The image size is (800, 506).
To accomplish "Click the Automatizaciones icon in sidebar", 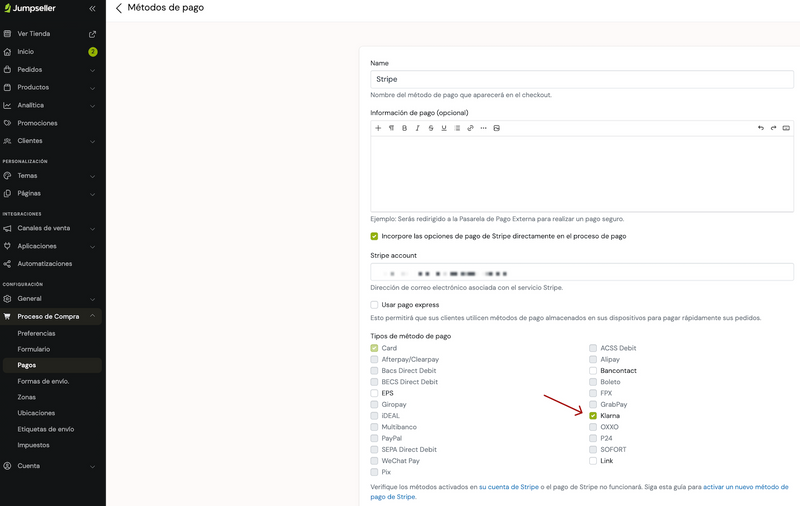I will tap(7, 264).
